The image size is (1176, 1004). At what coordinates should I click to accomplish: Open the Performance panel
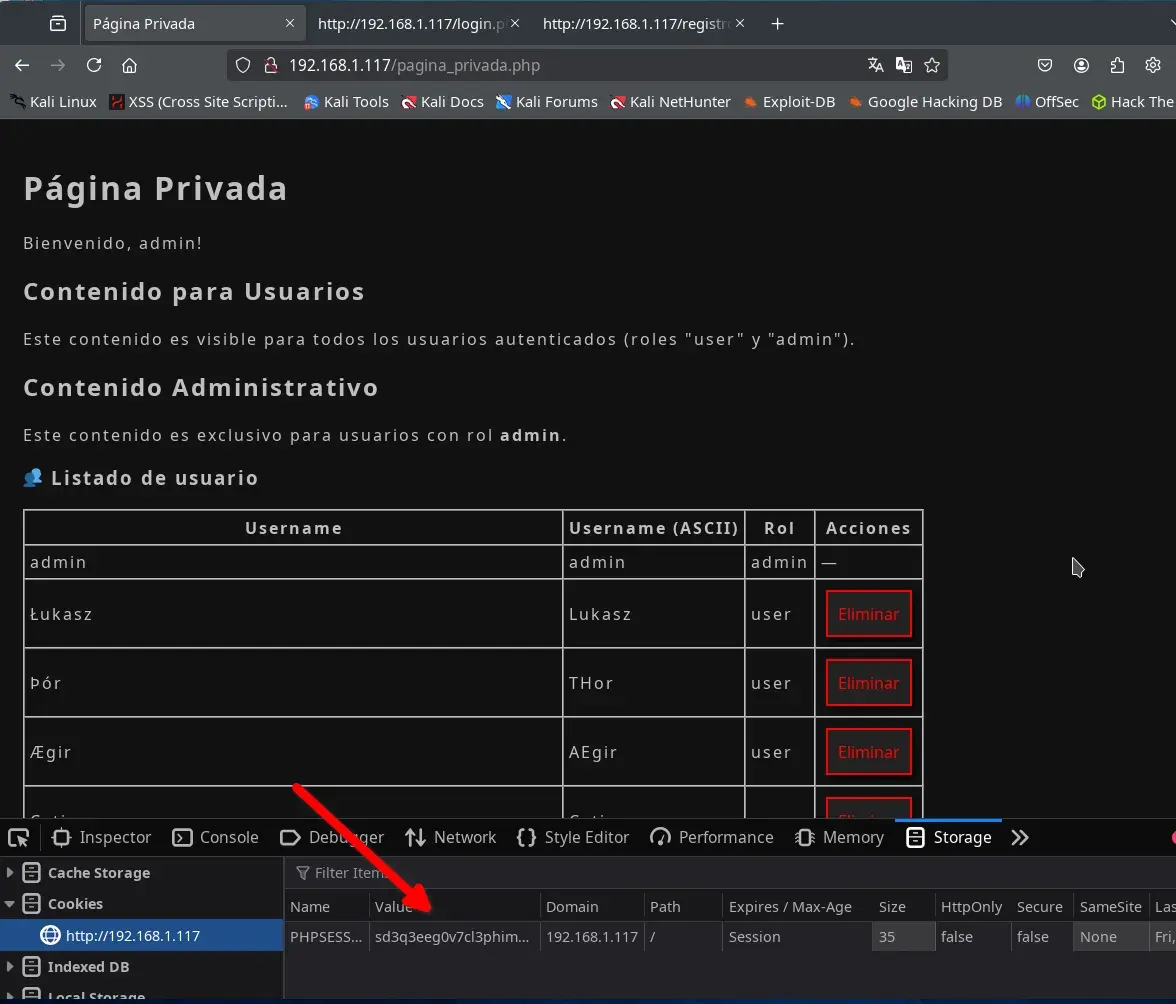(712, 838)
